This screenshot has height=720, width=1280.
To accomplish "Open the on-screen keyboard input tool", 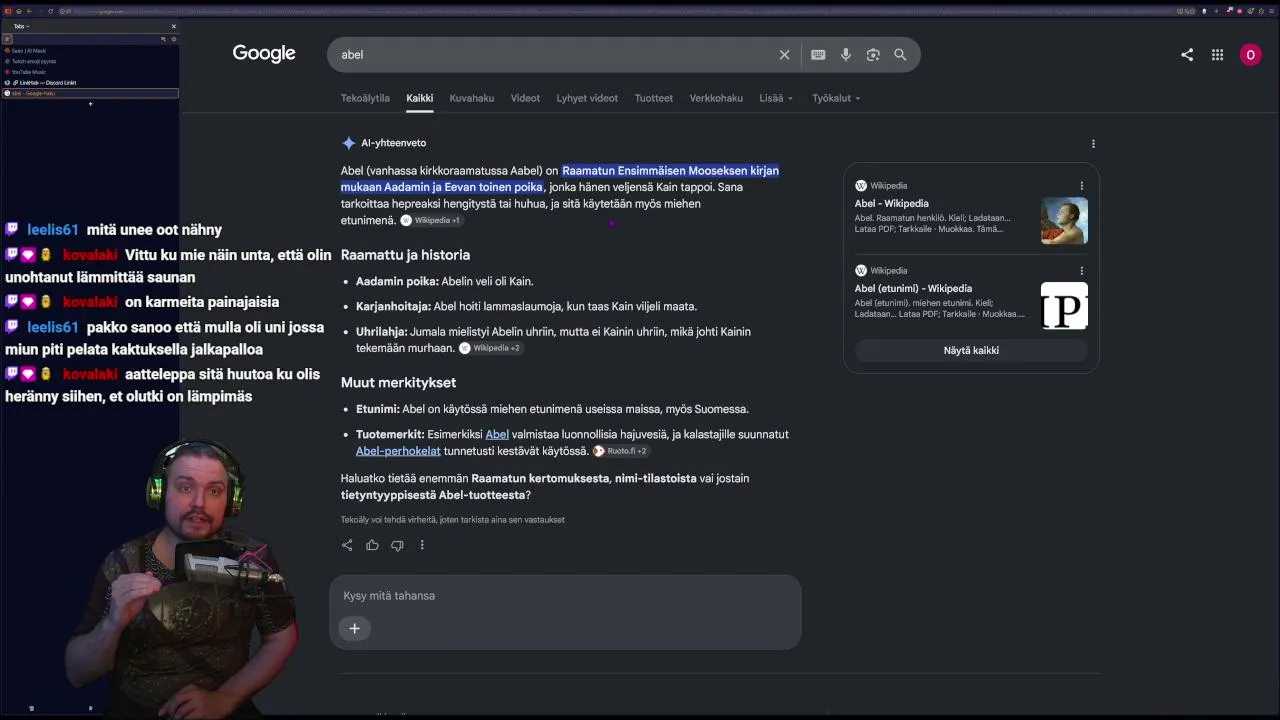I will tap(818, 55).
